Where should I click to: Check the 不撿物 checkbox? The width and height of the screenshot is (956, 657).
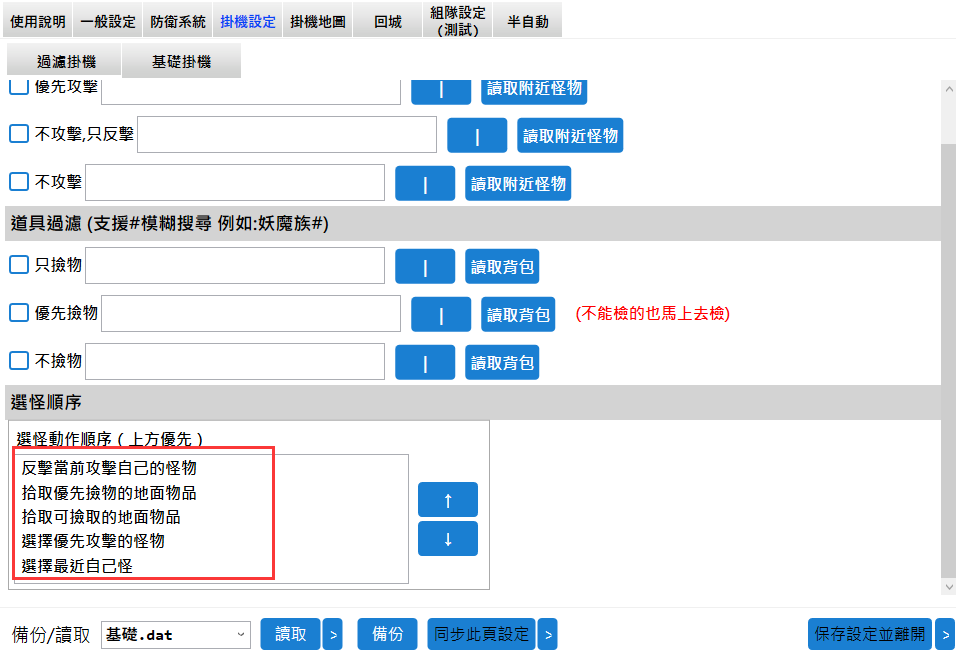pyautogui.click(x=19, y=361)
